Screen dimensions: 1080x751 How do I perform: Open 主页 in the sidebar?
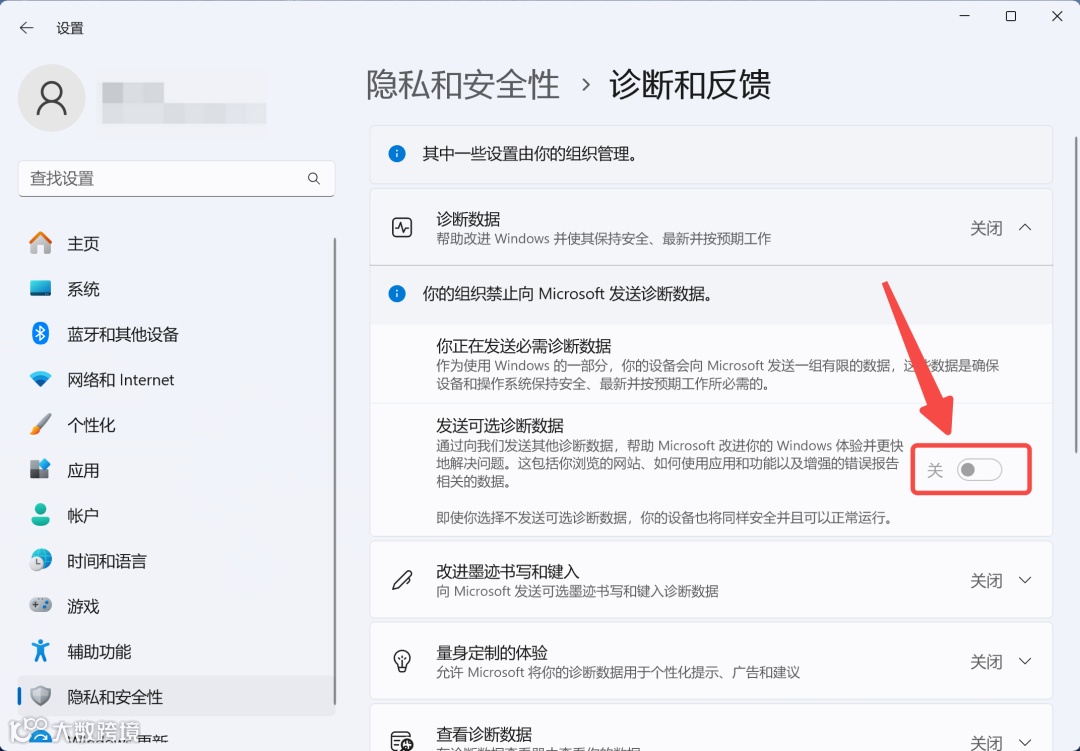click(176, 243)
